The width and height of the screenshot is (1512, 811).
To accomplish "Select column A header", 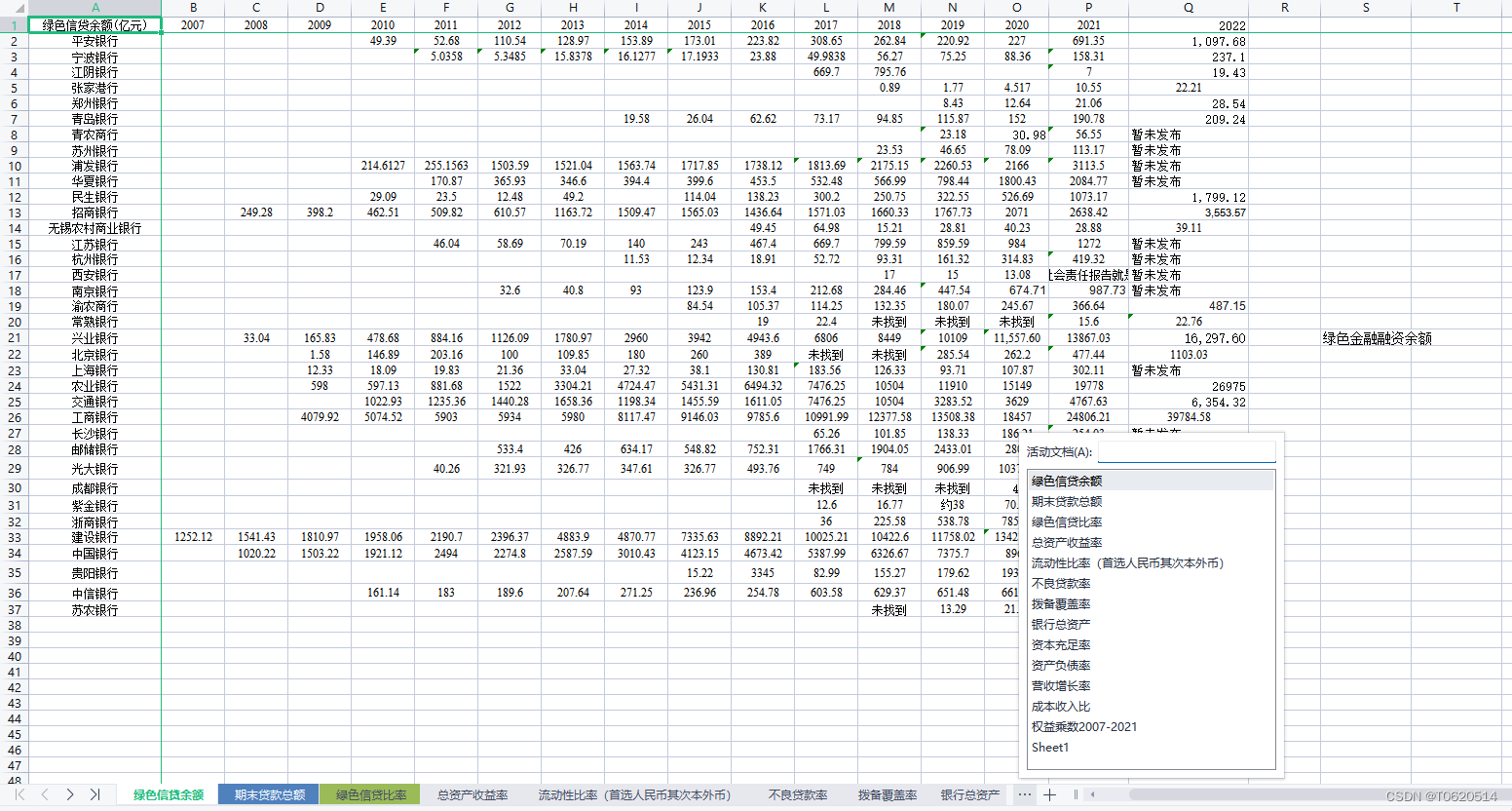I will [94, 8].
